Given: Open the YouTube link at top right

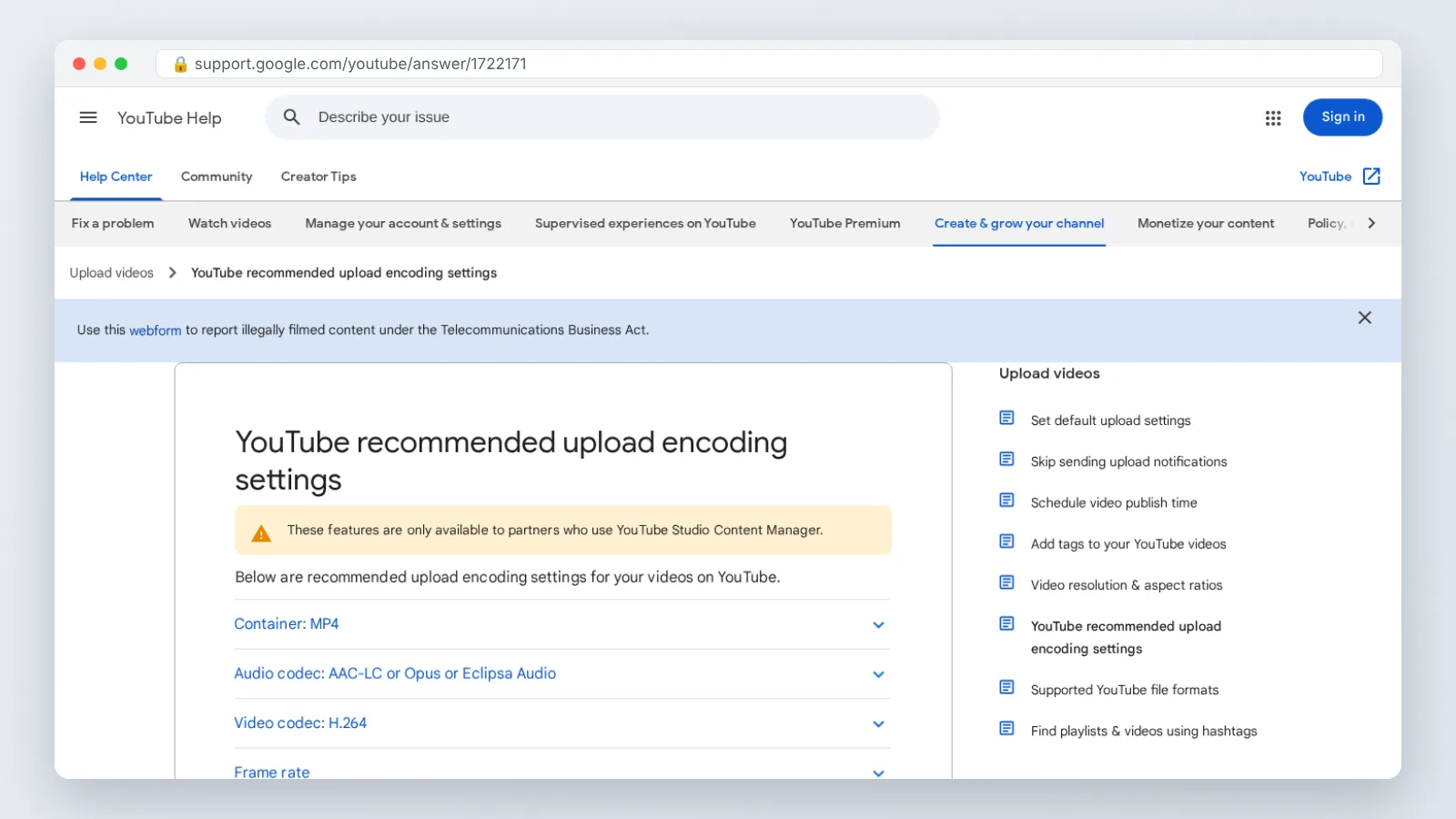Looking at the screenshot, I should [1325, 177].
